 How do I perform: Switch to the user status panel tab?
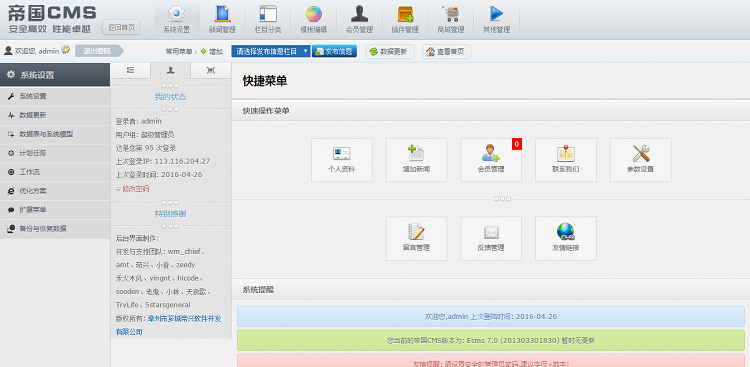(170, 70)
